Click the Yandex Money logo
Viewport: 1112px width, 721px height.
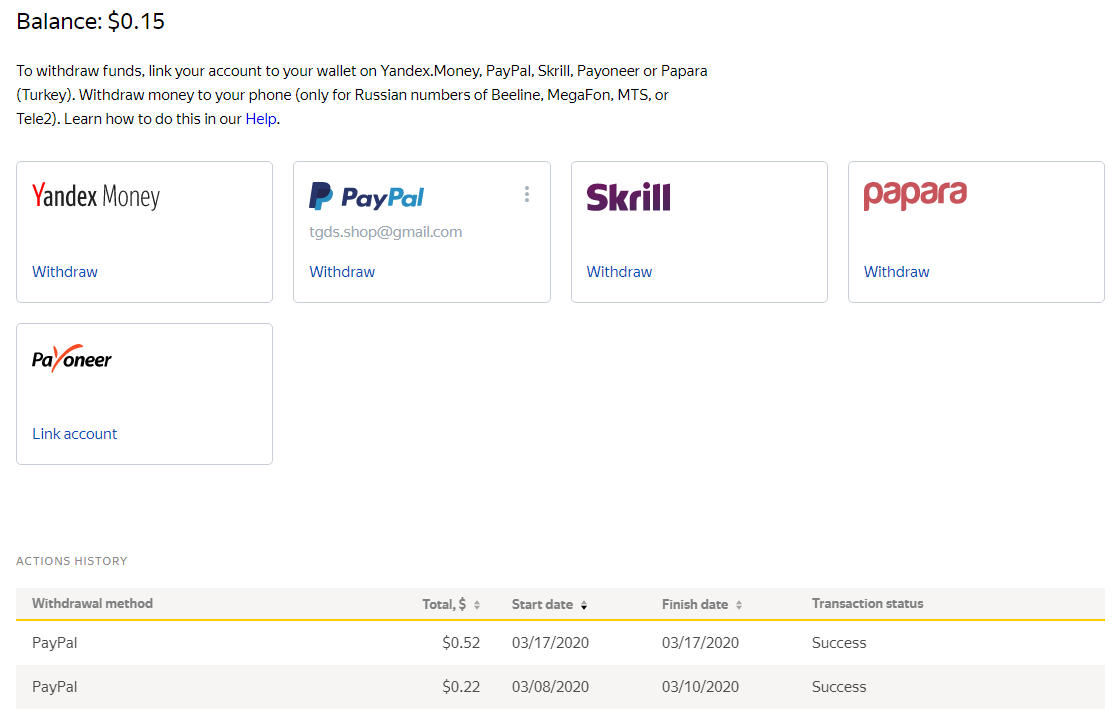[96, 196]
